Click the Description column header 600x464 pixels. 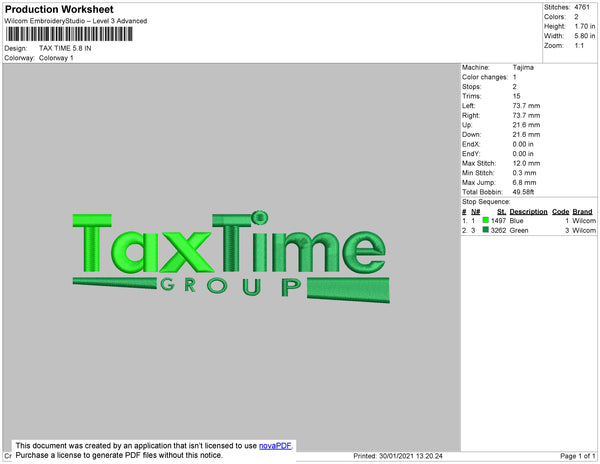(x=528, y=212)
